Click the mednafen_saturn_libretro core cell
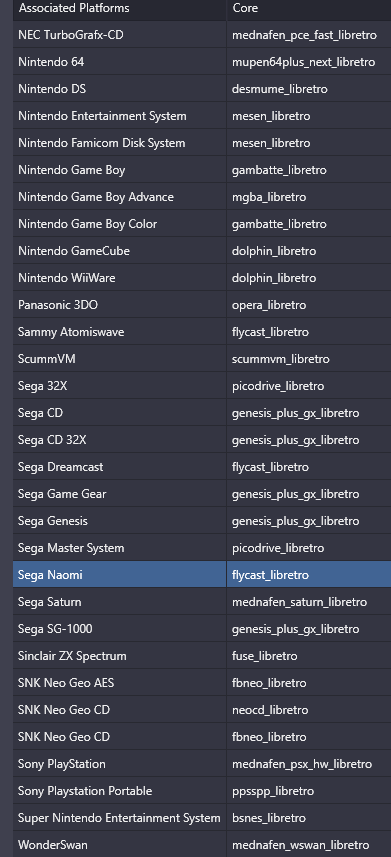This screenshot has width=391, height=857. click(309, 602)
